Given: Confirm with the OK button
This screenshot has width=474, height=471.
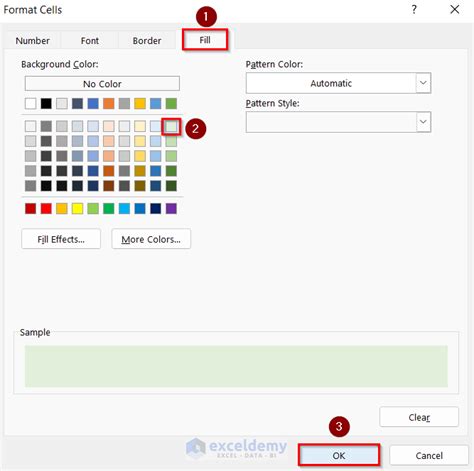Looking at the screenshot, I should pyautogui.click(x=339, y=455).
